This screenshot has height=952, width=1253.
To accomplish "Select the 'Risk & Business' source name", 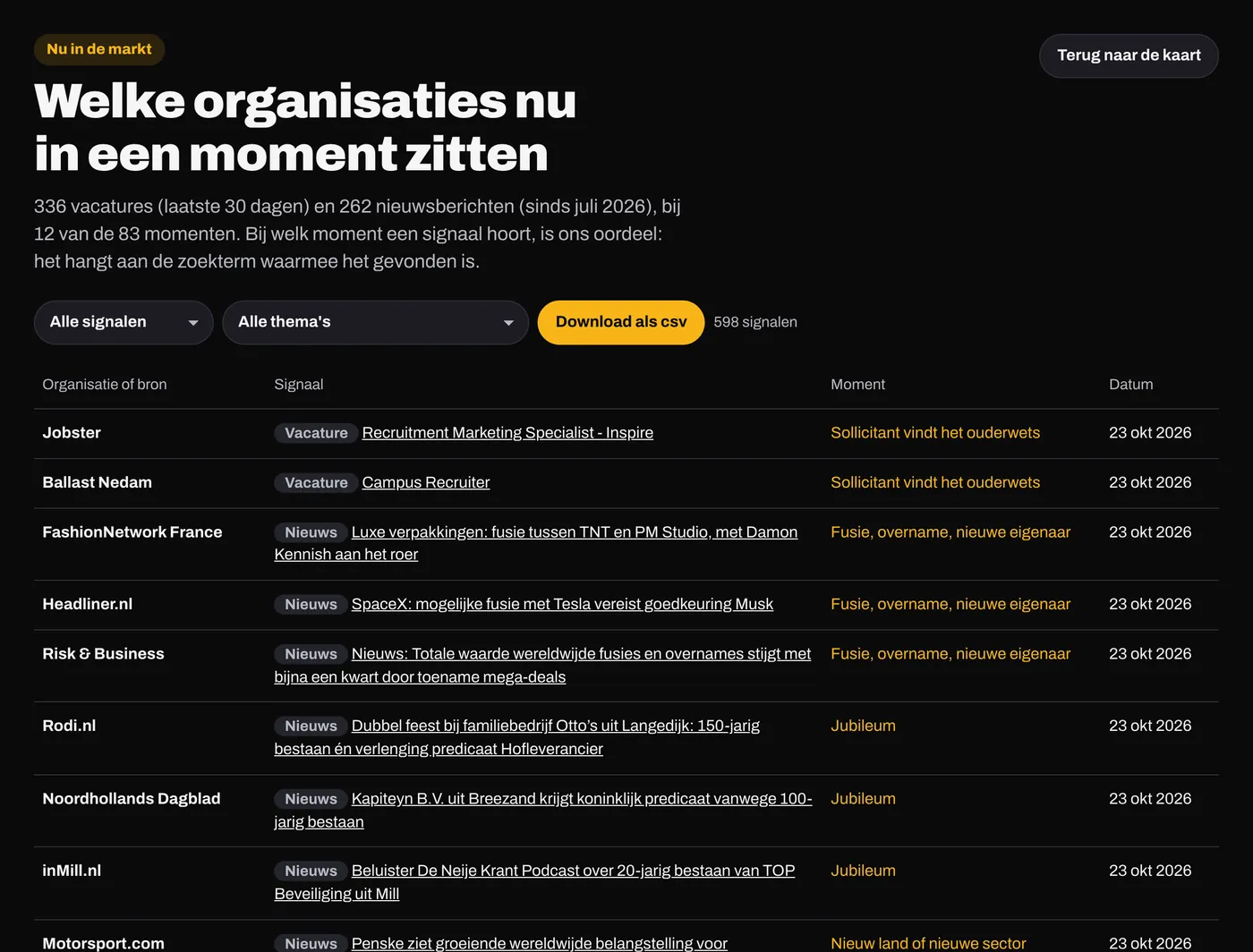I will coord(104,654).
